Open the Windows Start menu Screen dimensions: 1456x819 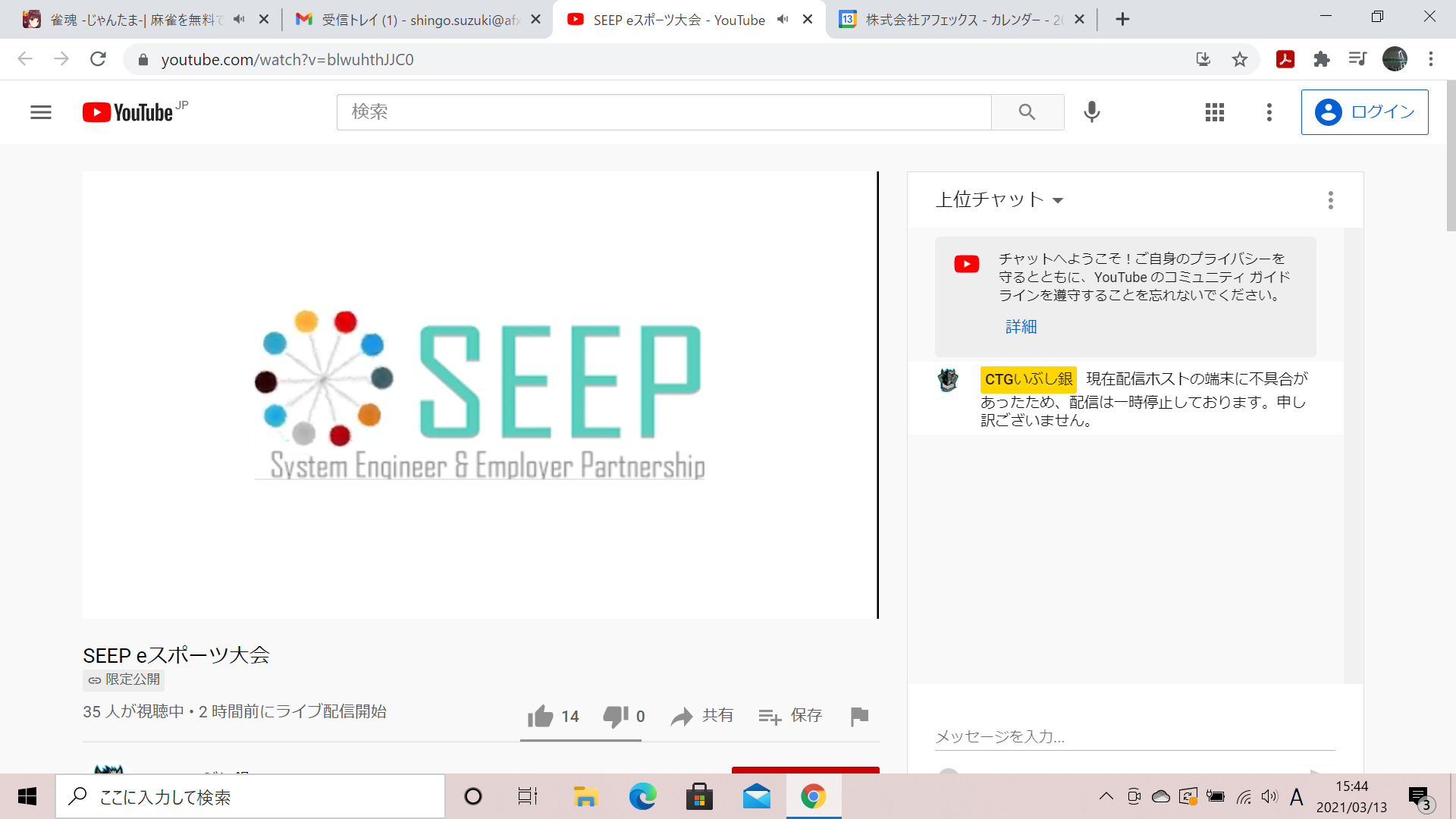click(x=27, y=796)
